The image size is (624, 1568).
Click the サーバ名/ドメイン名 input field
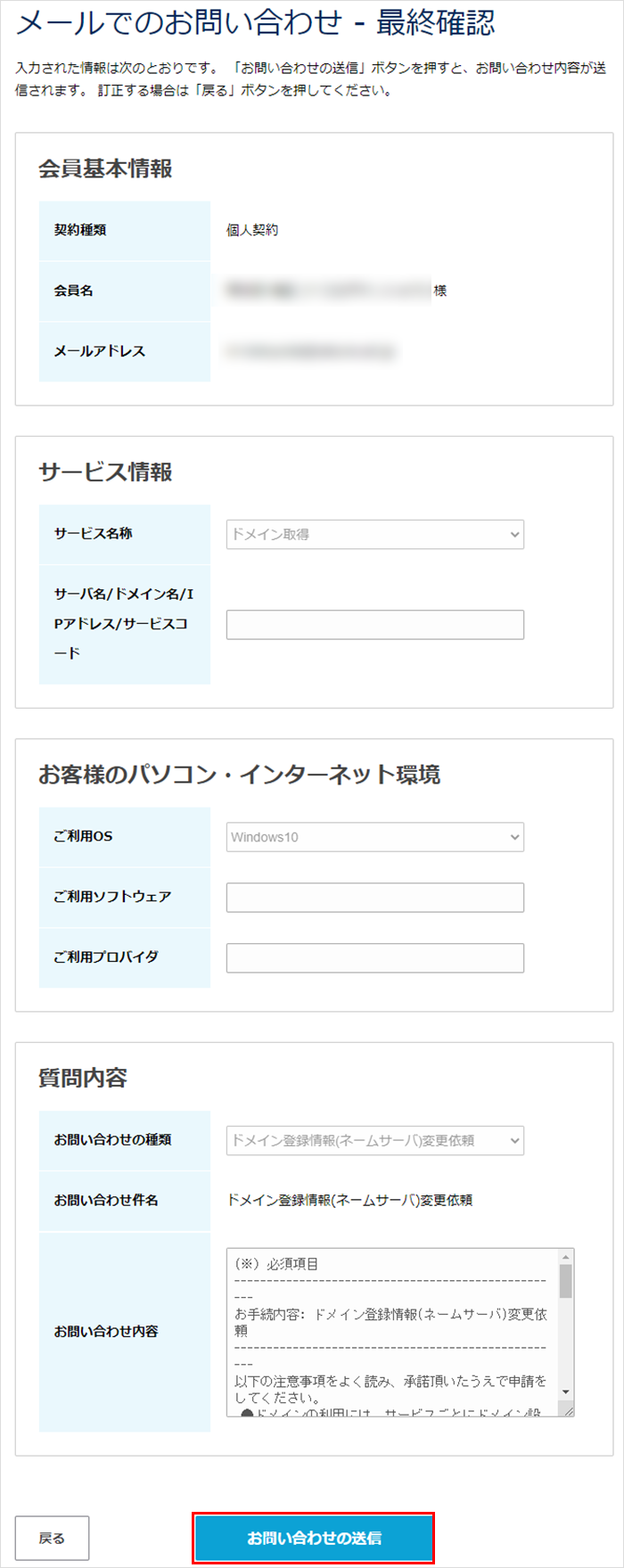pos(374,625)
